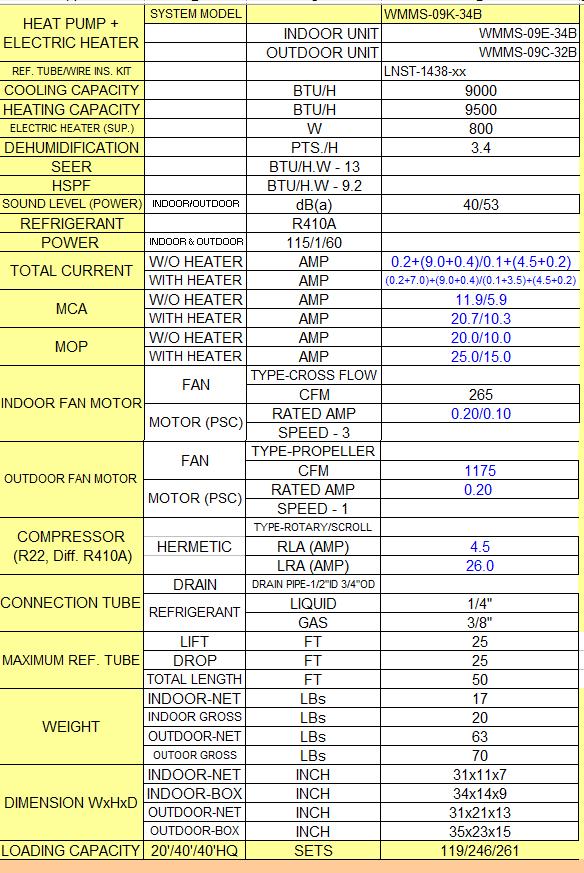The width and height of the screenshot is (584, 873).
Task: Select the sound level 40/53 cell
Action: coord(480,204)
